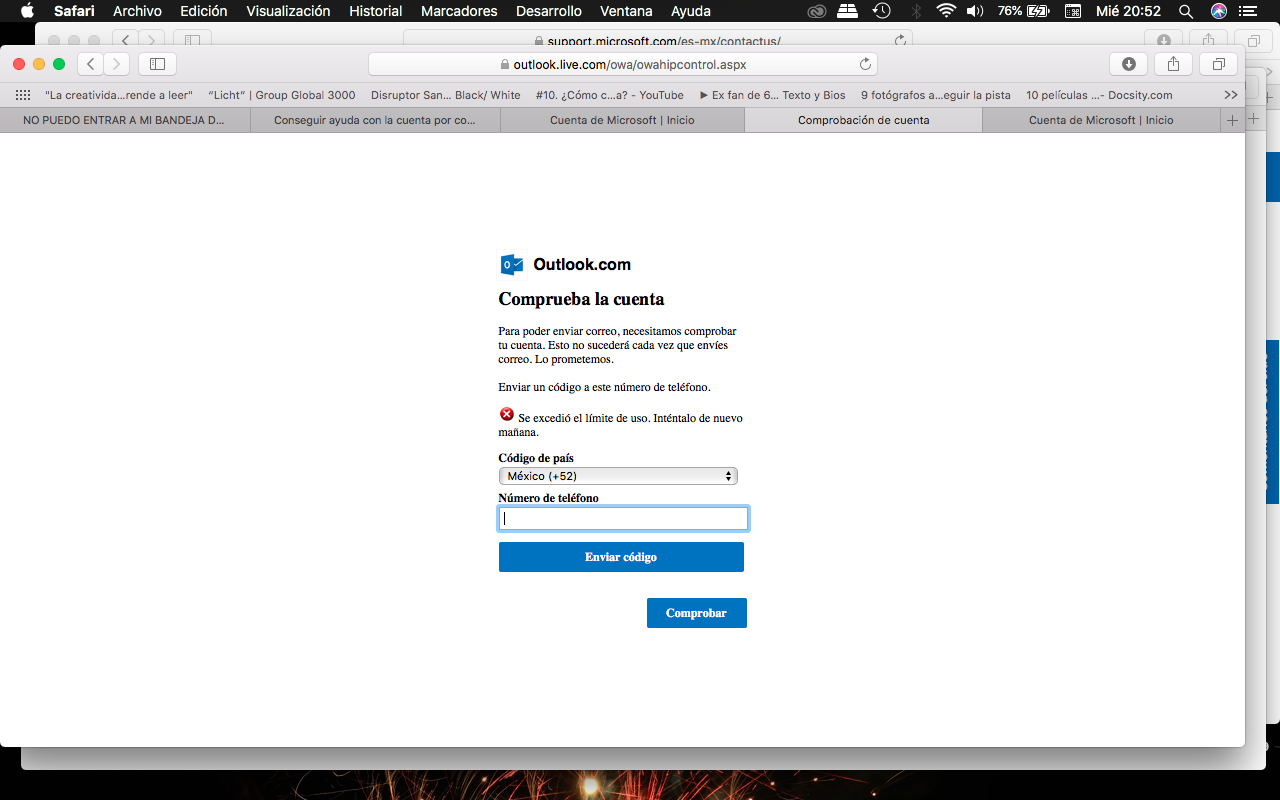Open the bookmarks grid icon in Favorites bar
The height and width of the screenshot is (800, 1280).
click(23, 95)
